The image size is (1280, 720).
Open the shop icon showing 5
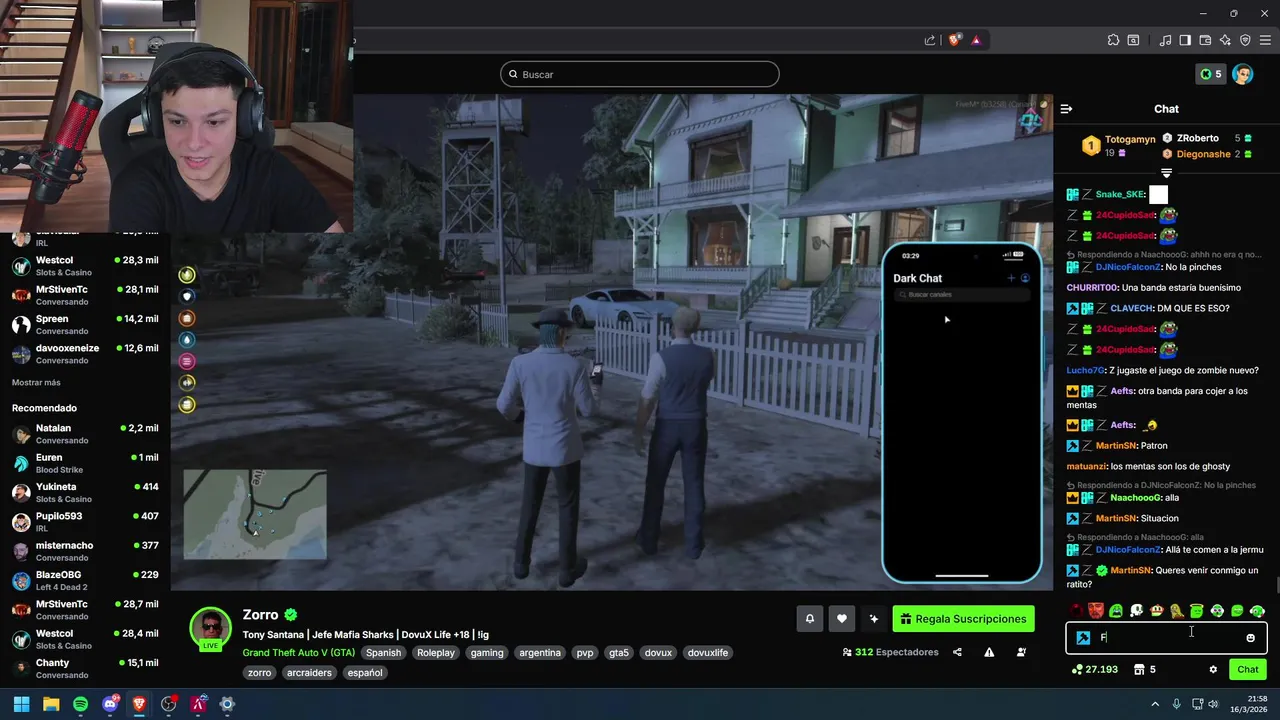(1144, 669)
